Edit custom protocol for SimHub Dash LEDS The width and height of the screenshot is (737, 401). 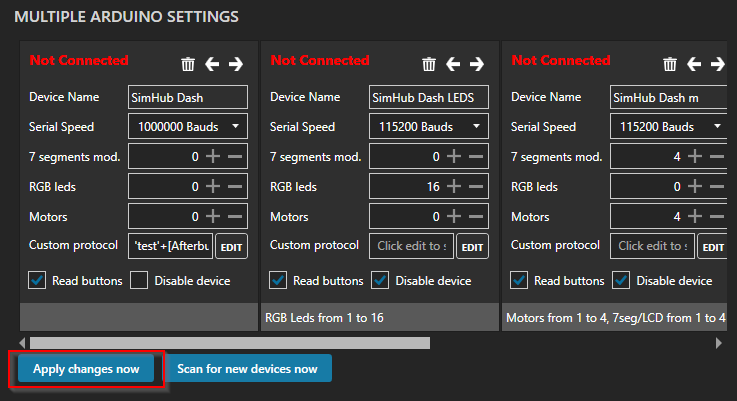[472, 247]
